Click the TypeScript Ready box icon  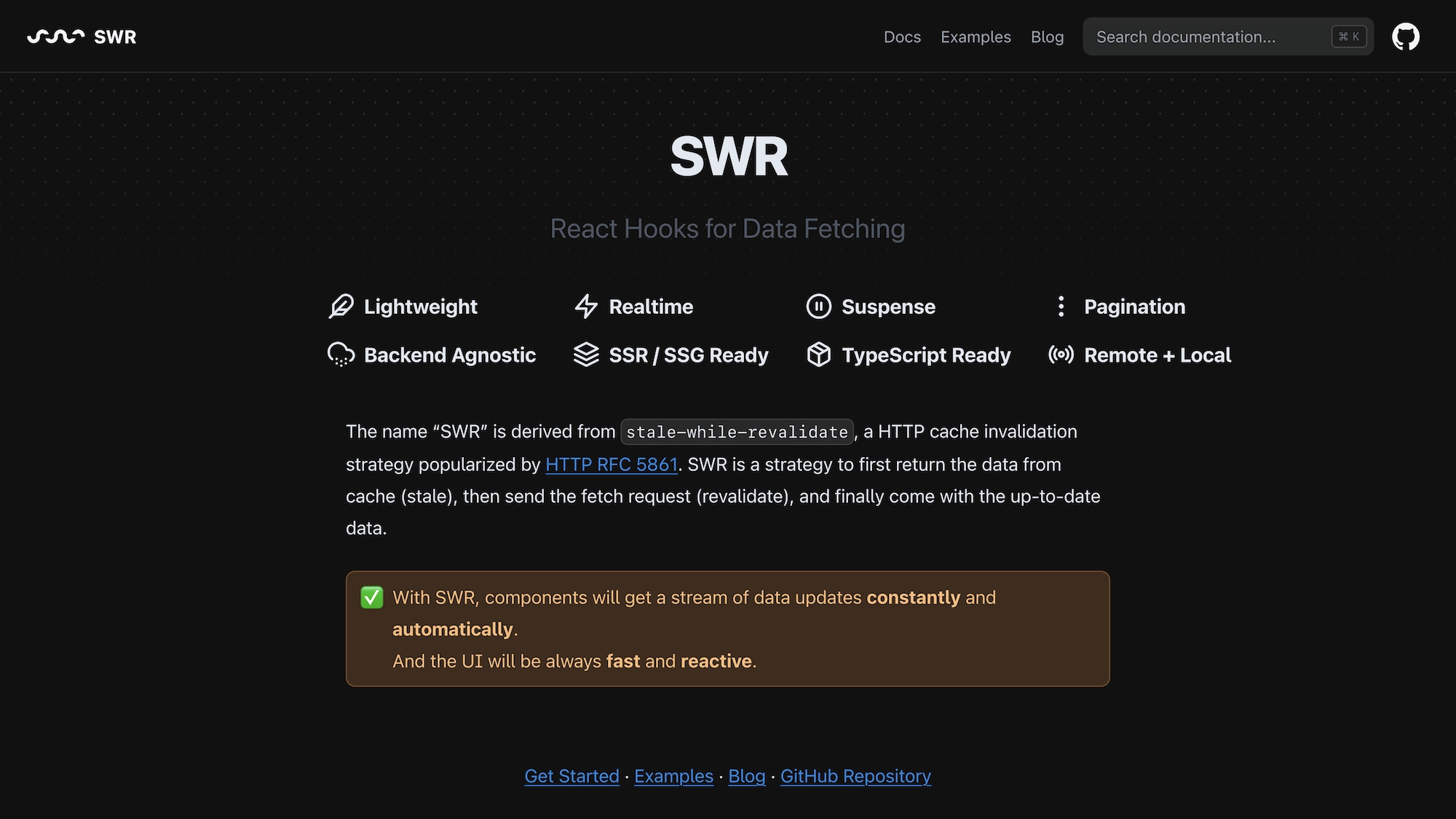click(818, 355)
